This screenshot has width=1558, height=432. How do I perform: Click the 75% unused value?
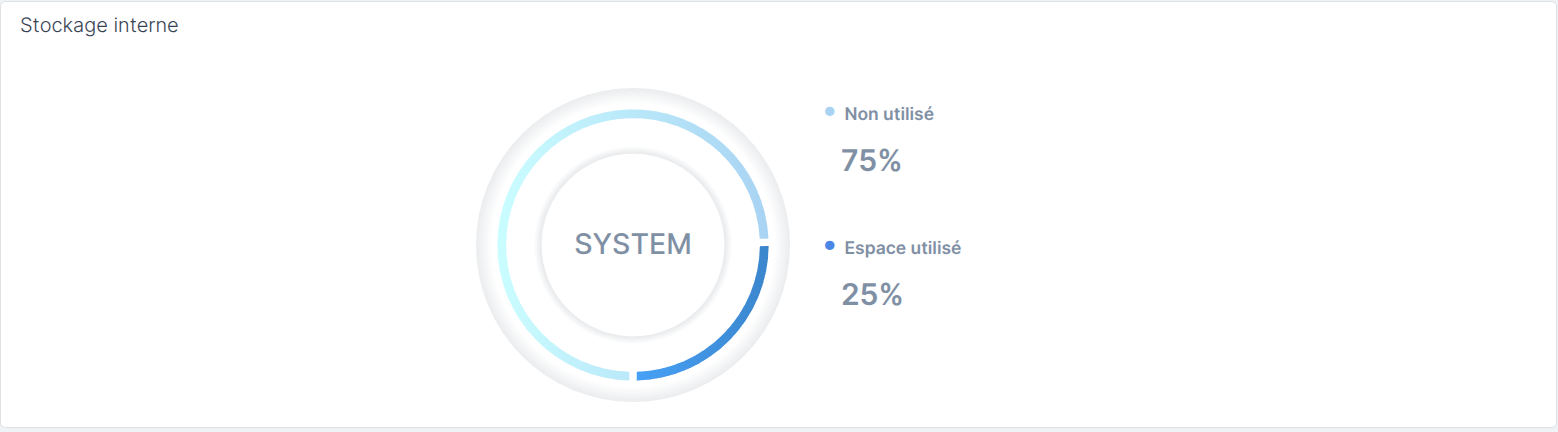tap(872, 161)
